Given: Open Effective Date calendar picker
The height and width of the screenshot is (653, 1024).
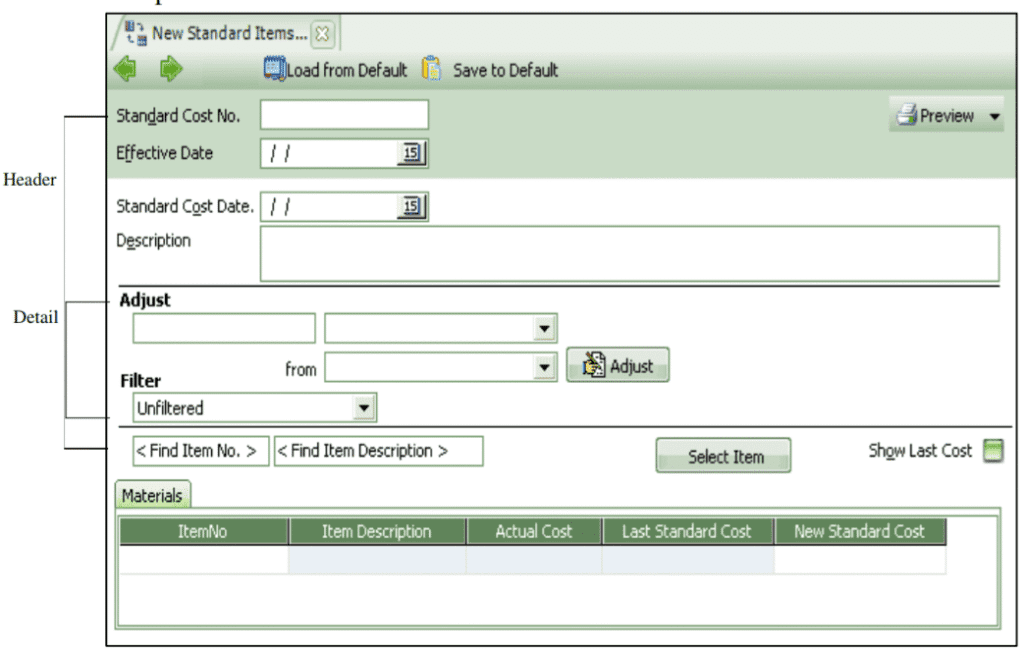Looking at the screenshot, I should [x=412, y=153].
